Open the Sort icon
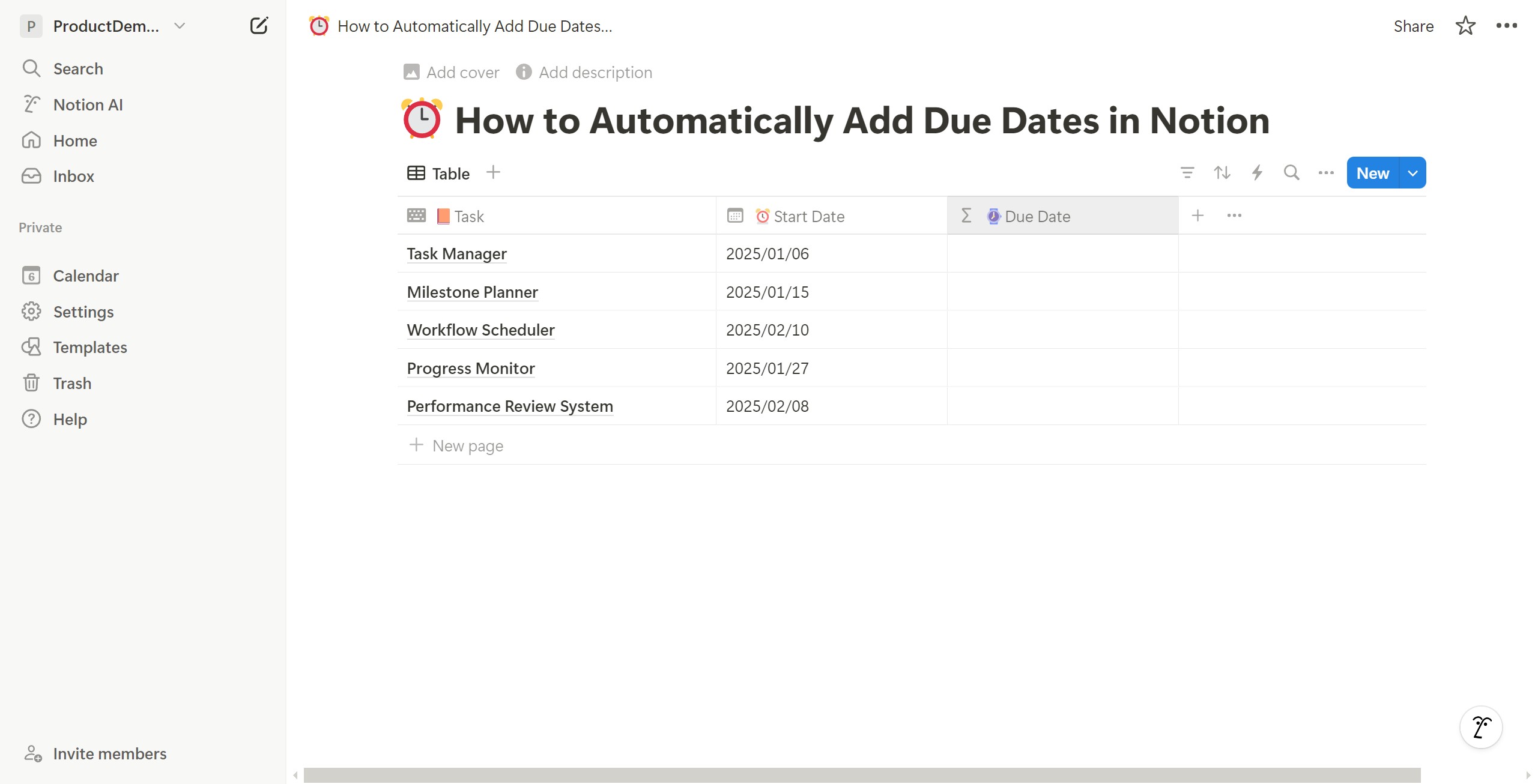This screenshot has height=784, width=1538. (x=1222, y=173)
